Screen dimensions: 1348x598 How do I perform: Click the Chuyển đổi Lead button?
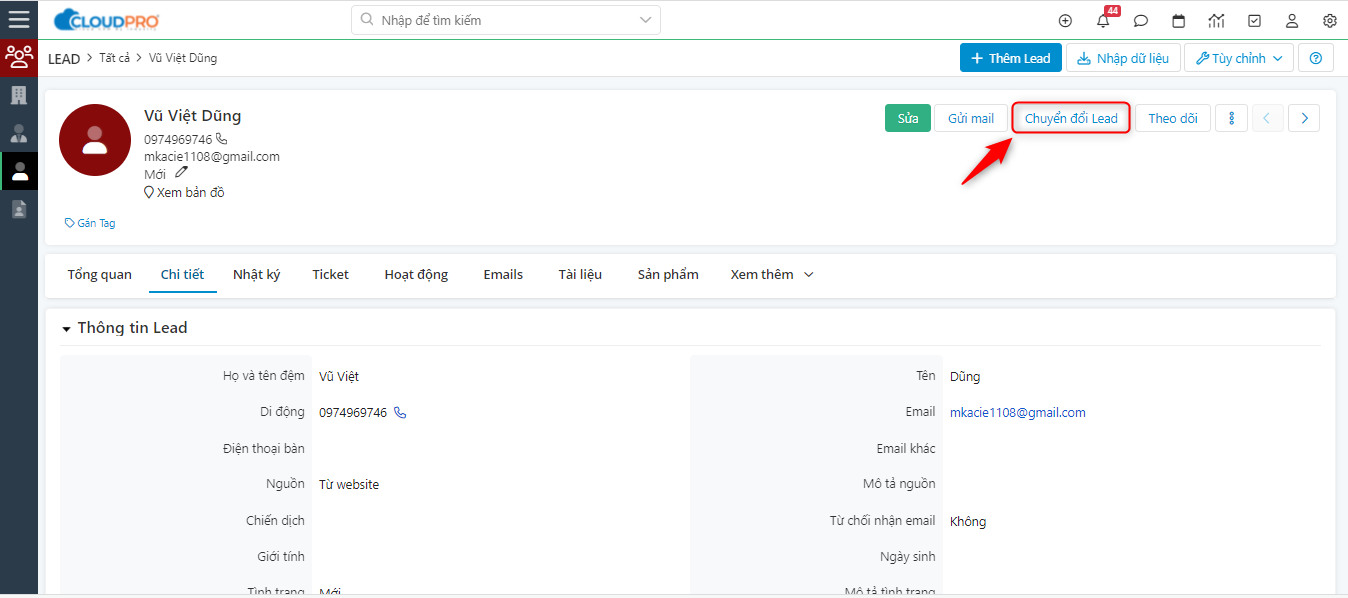point(1071,118)
